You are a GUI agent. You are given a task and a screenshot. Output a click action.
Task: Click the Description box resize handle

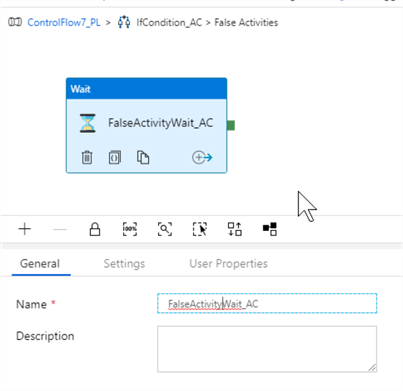click(372, 368)
